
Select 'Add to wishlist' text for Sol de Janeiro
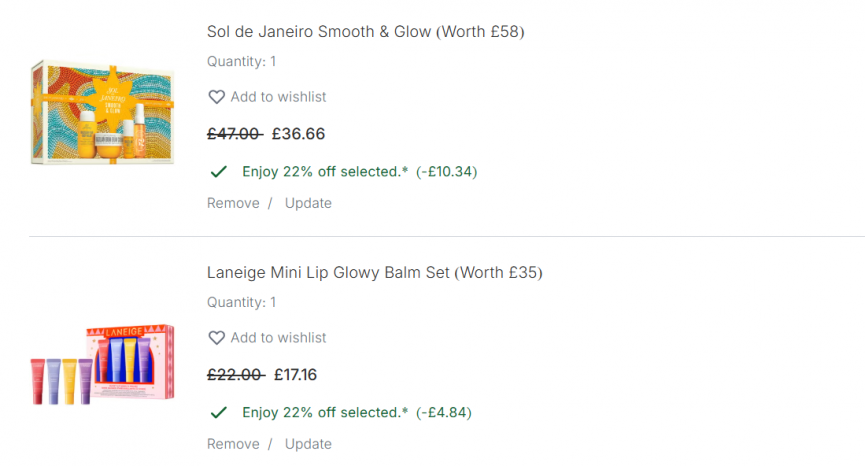[x=278, y=97]
